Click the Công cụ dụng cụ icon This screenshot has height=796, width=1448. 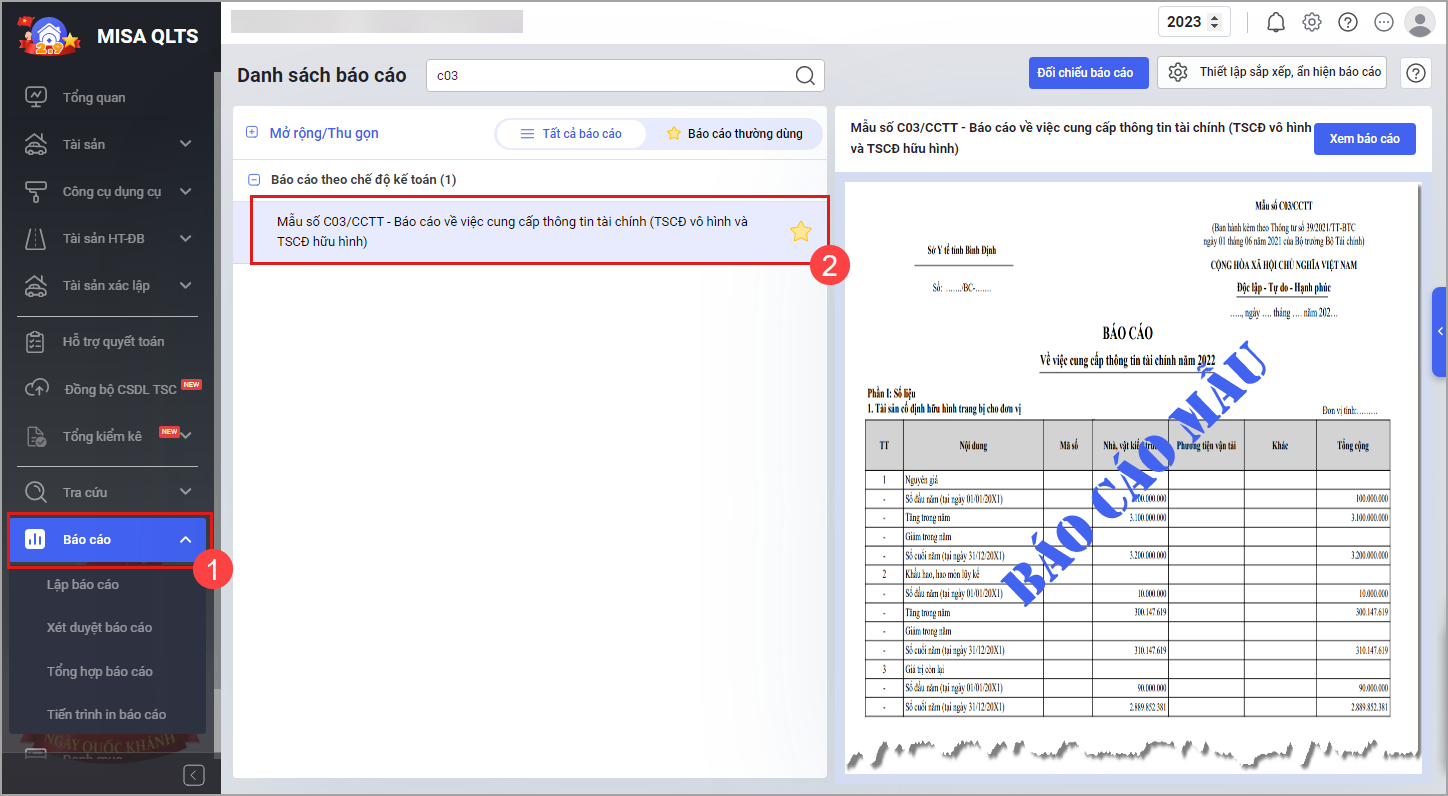coord(36,191)
